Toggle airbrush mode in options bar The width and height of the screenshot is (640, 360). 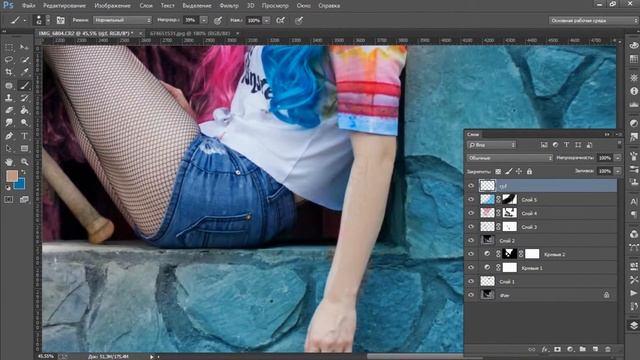280,20
